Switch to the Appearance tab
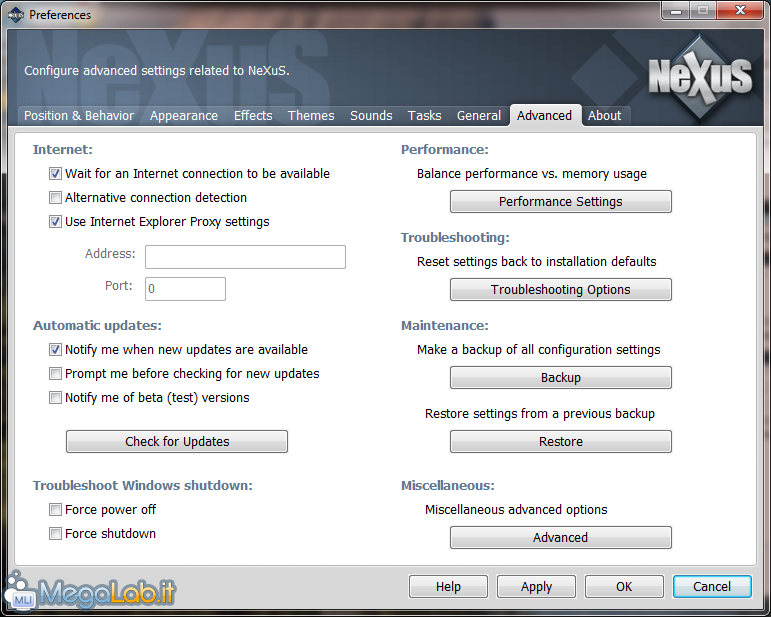771x617 pixels. click(x=183, y=116)
